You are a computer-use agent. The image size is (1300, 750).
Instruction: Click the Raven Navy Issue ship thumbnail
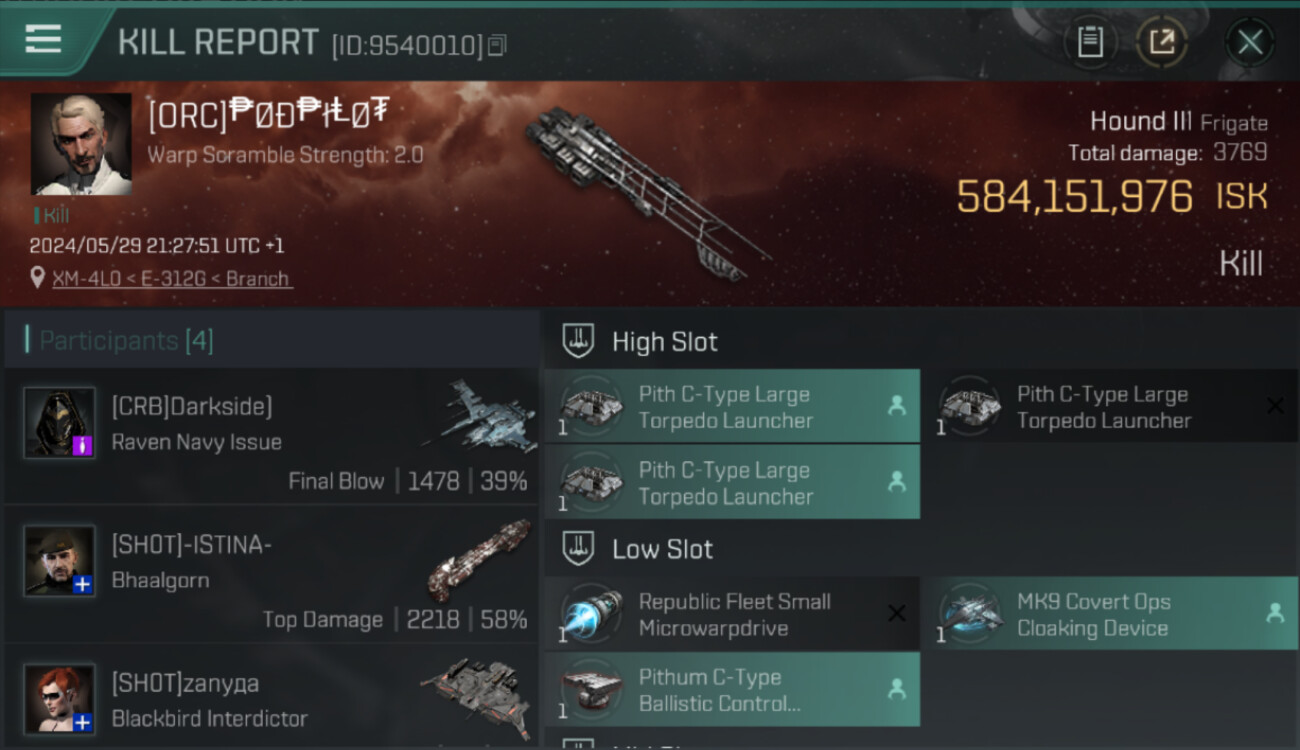[x=480, y=414]
